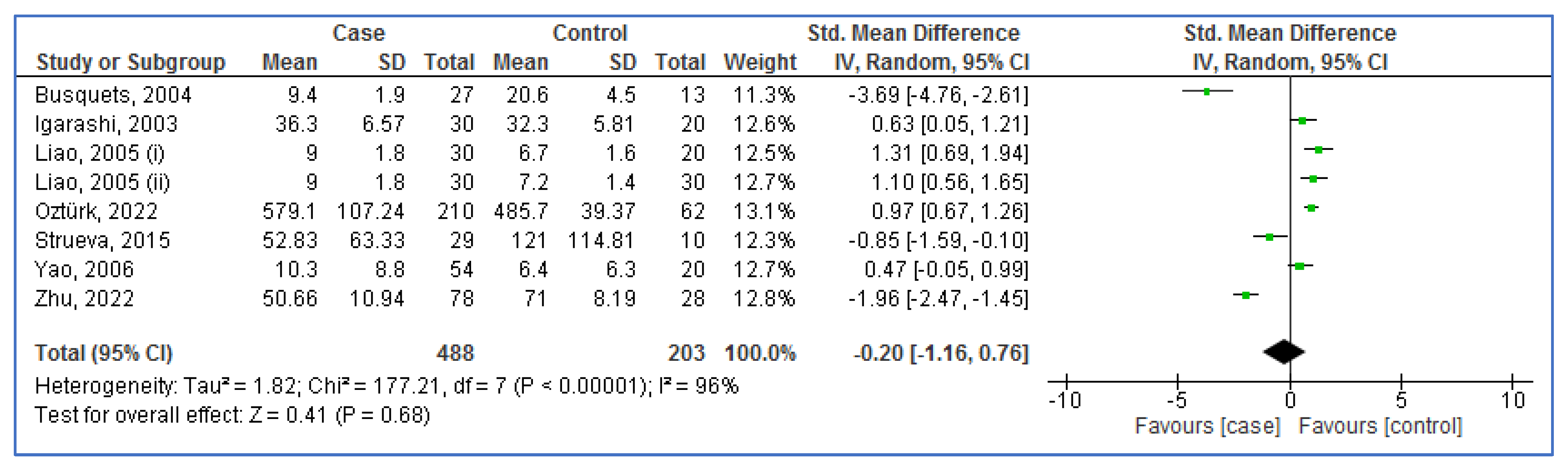This screenshot has width=1568, height=467.
Task: Click the 100.0% total weight value
Action: (x=760, y=353)
